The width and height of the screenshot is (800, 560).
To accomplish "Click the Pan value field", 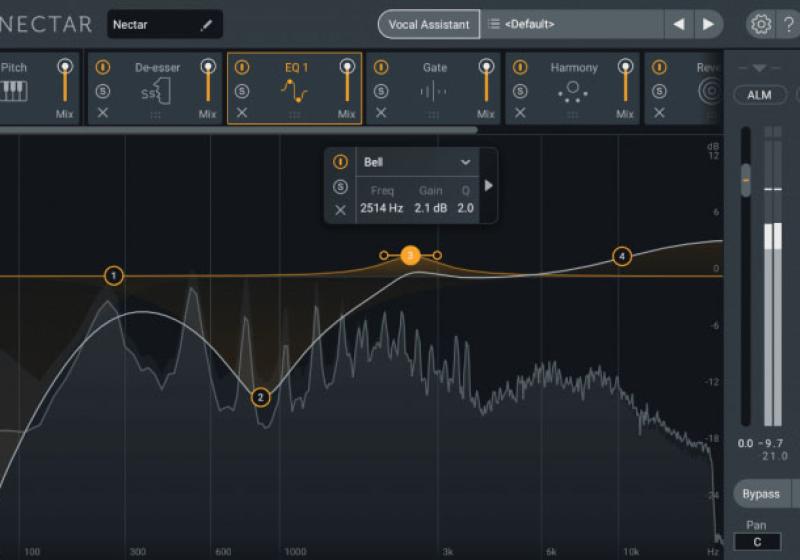I will click(x=757, y=542).
